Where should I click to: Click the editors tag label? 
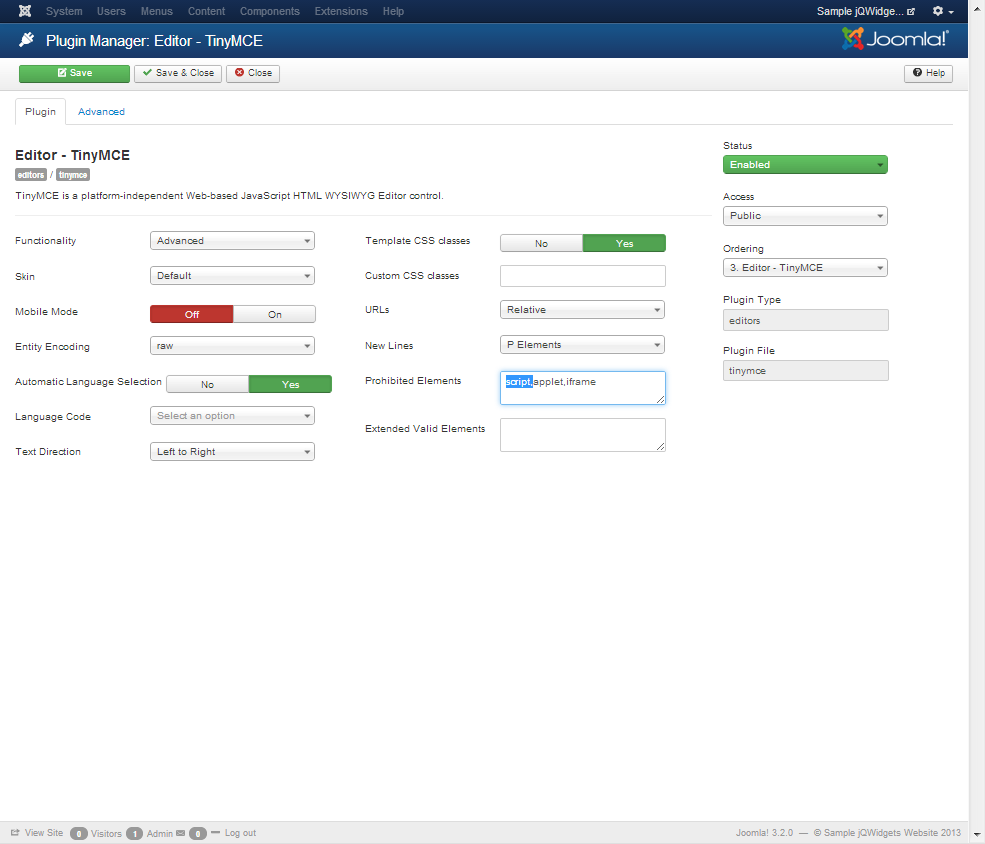tap(31, 175)
